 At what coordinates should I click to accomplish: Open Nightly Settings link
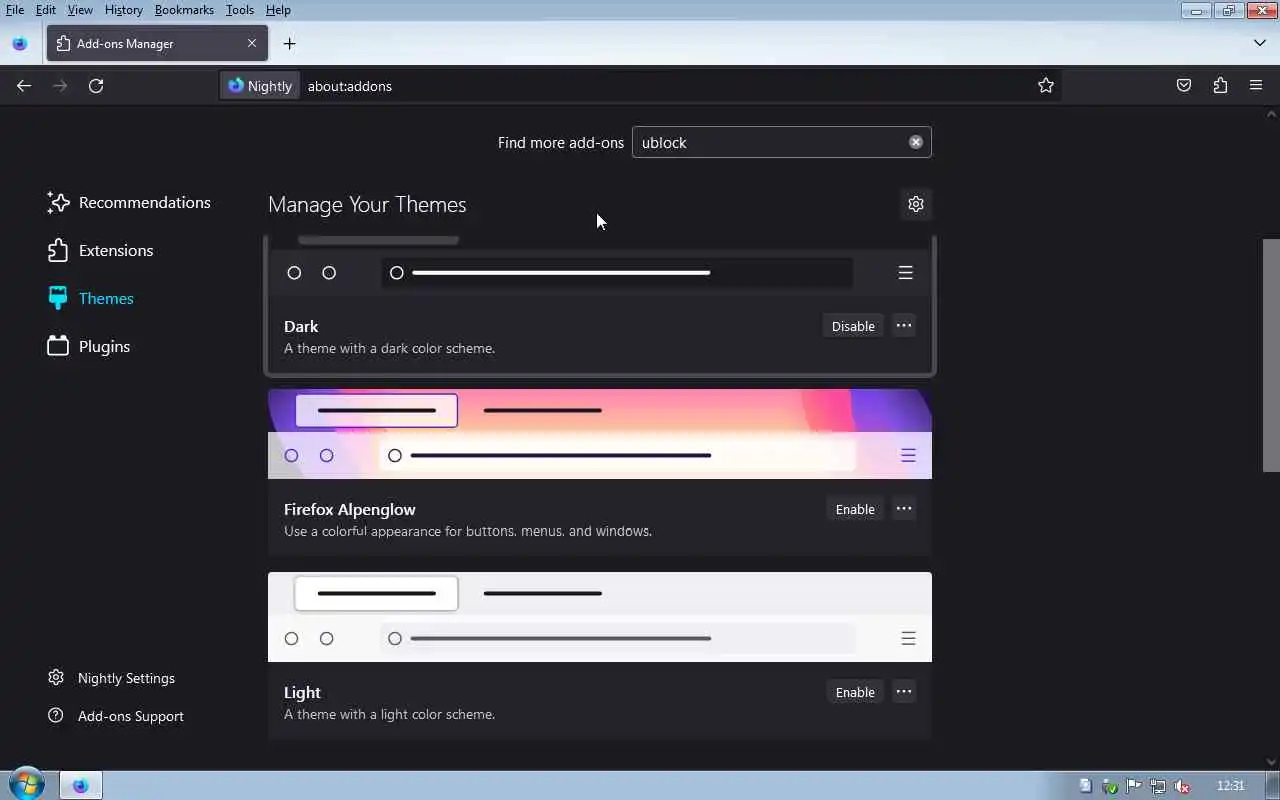click(x=111, y=678)
